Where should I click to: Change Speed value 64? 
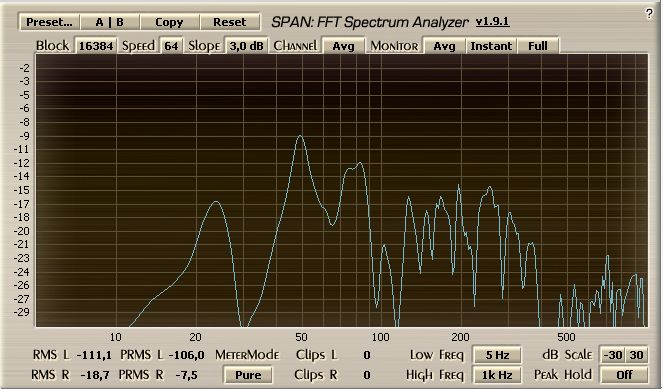pyautogui.click(x=171, y=46)
